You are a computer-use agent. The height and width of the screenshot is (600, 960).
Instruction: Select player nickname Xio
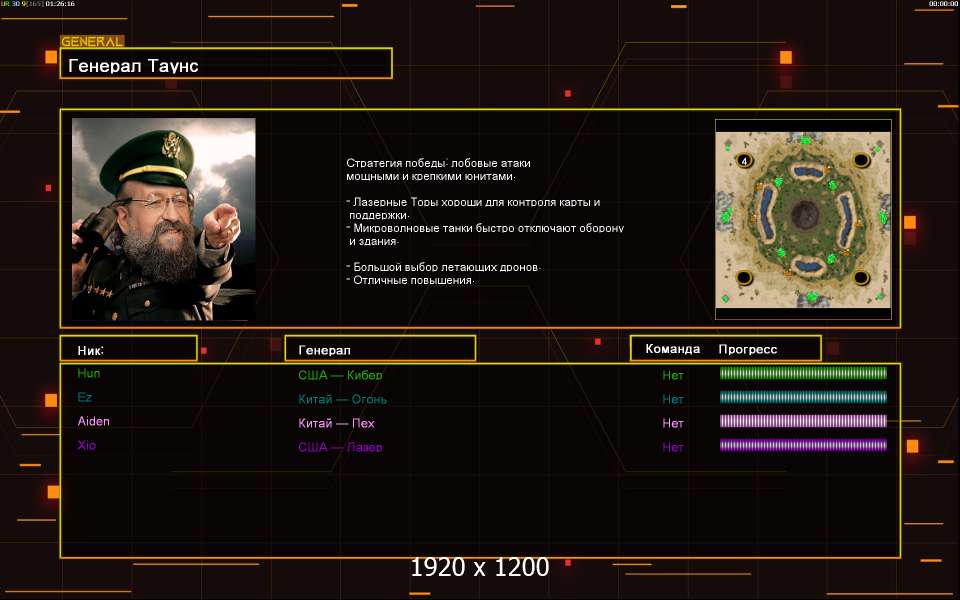coord(86,445)
